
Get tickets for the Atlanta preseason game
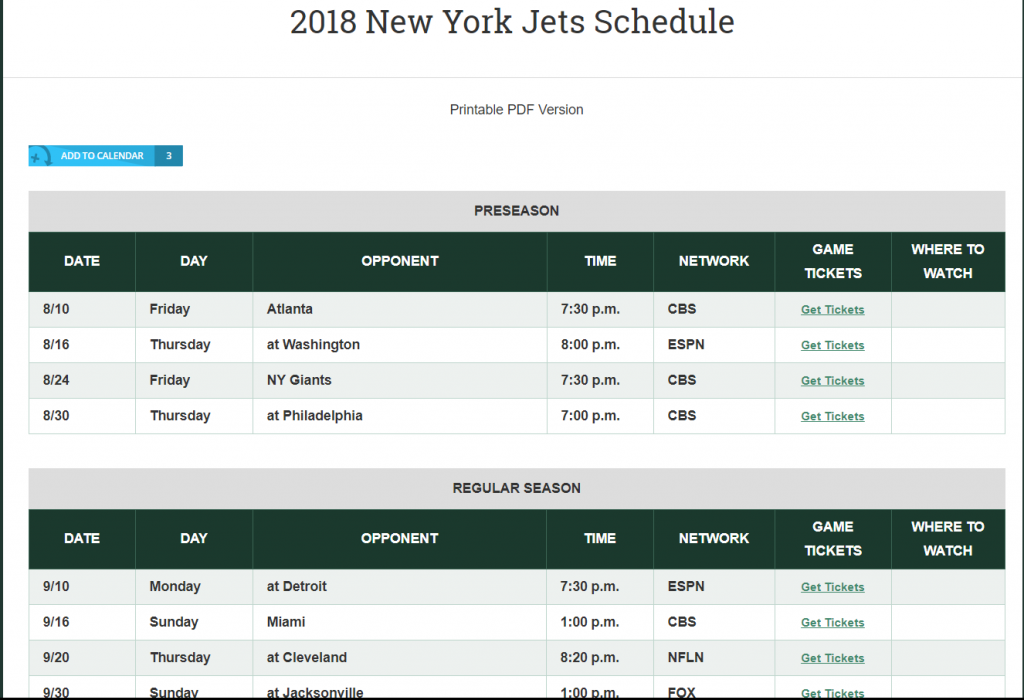832,310
